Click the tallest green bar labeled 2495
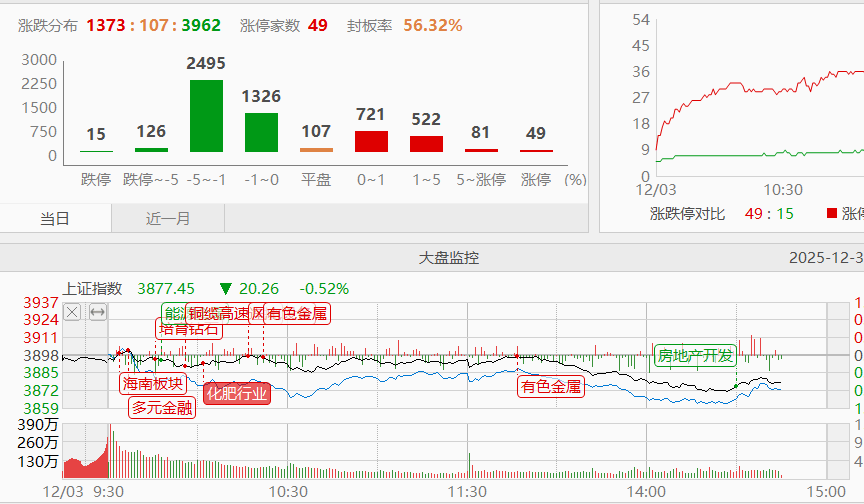The height and width of the screenshot is (504, 864). click(206, 115)
